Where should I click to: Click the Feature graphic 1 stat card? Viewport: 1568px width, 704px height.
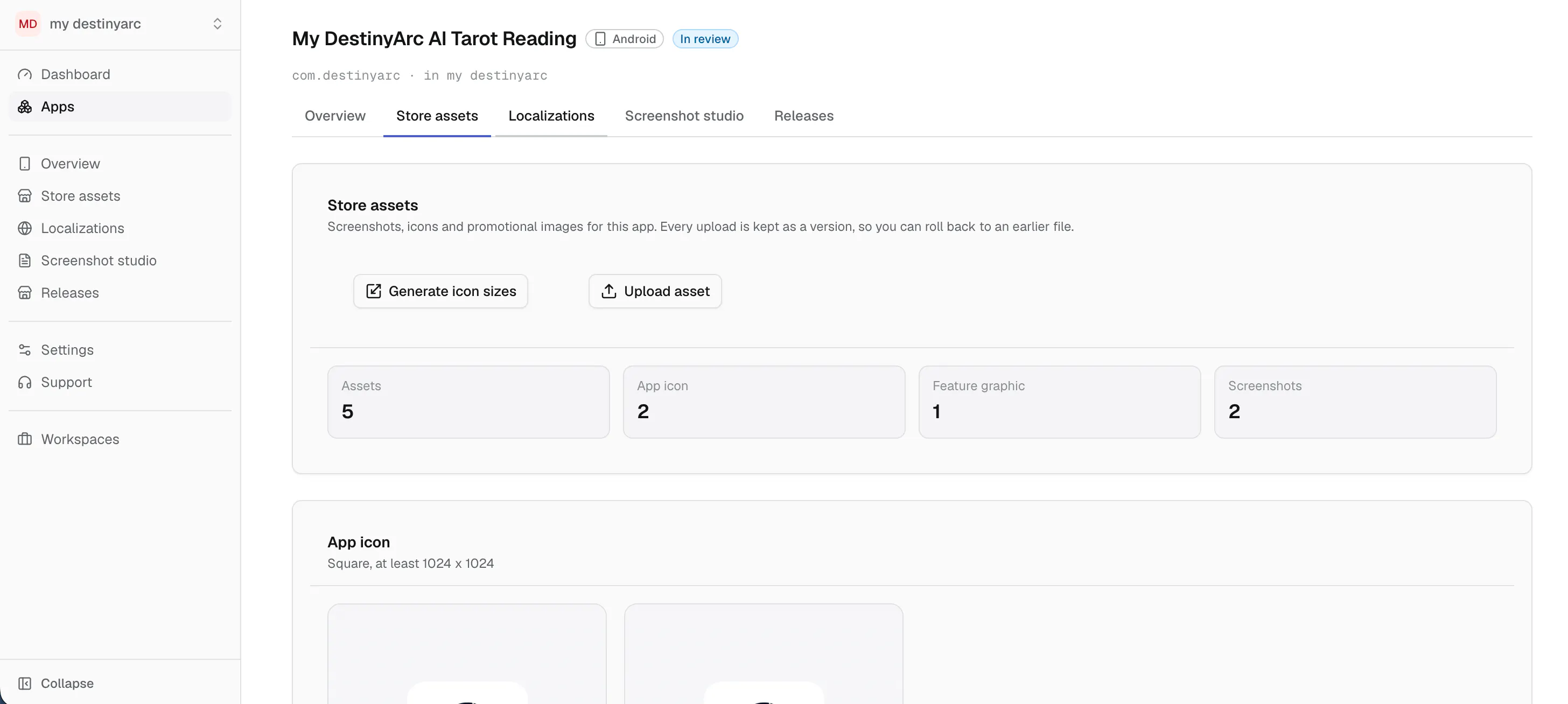click(1060, 402)
